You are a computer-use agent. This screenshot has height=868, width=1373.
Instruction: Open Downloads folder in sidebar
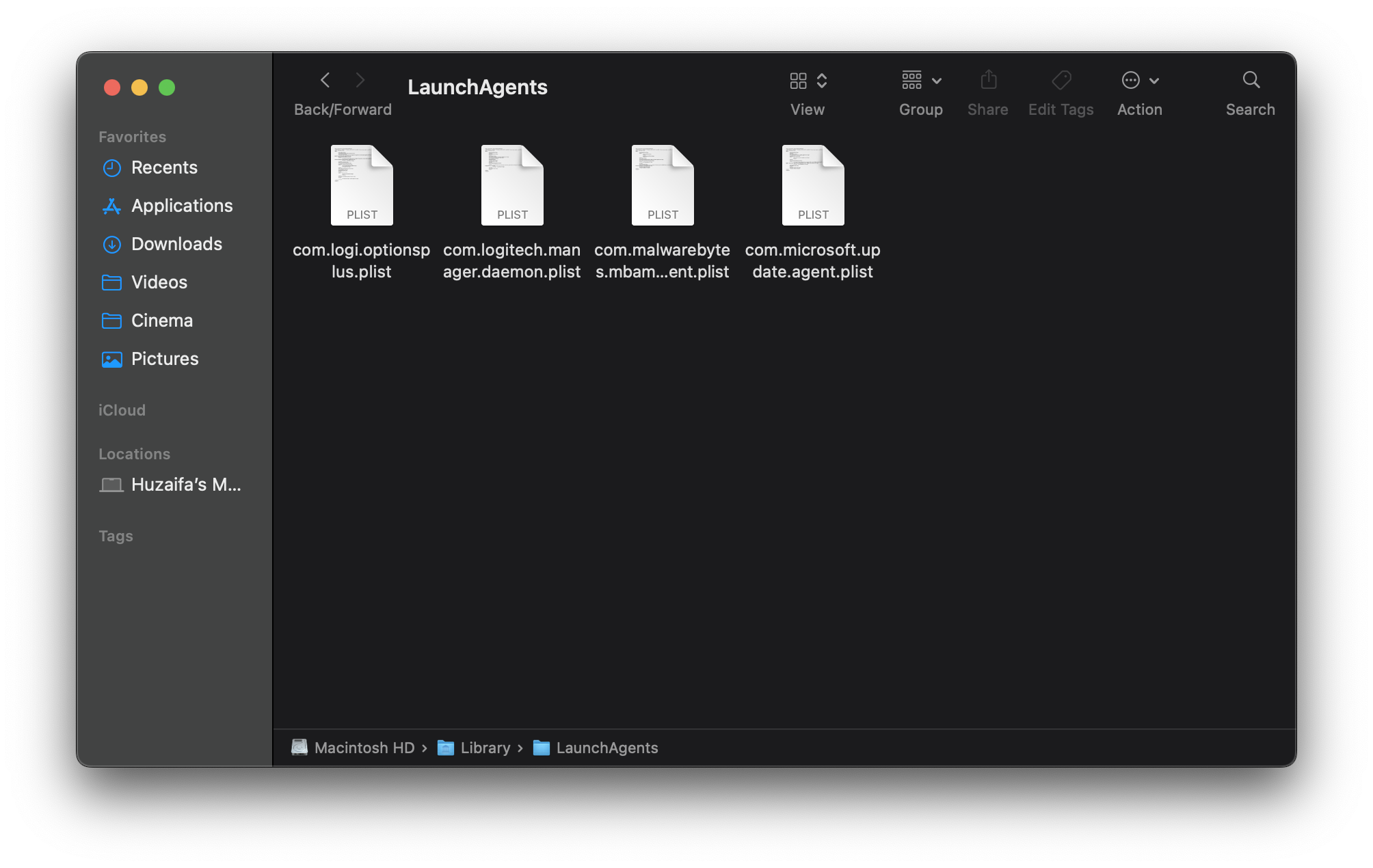click(x=176, y=244)
